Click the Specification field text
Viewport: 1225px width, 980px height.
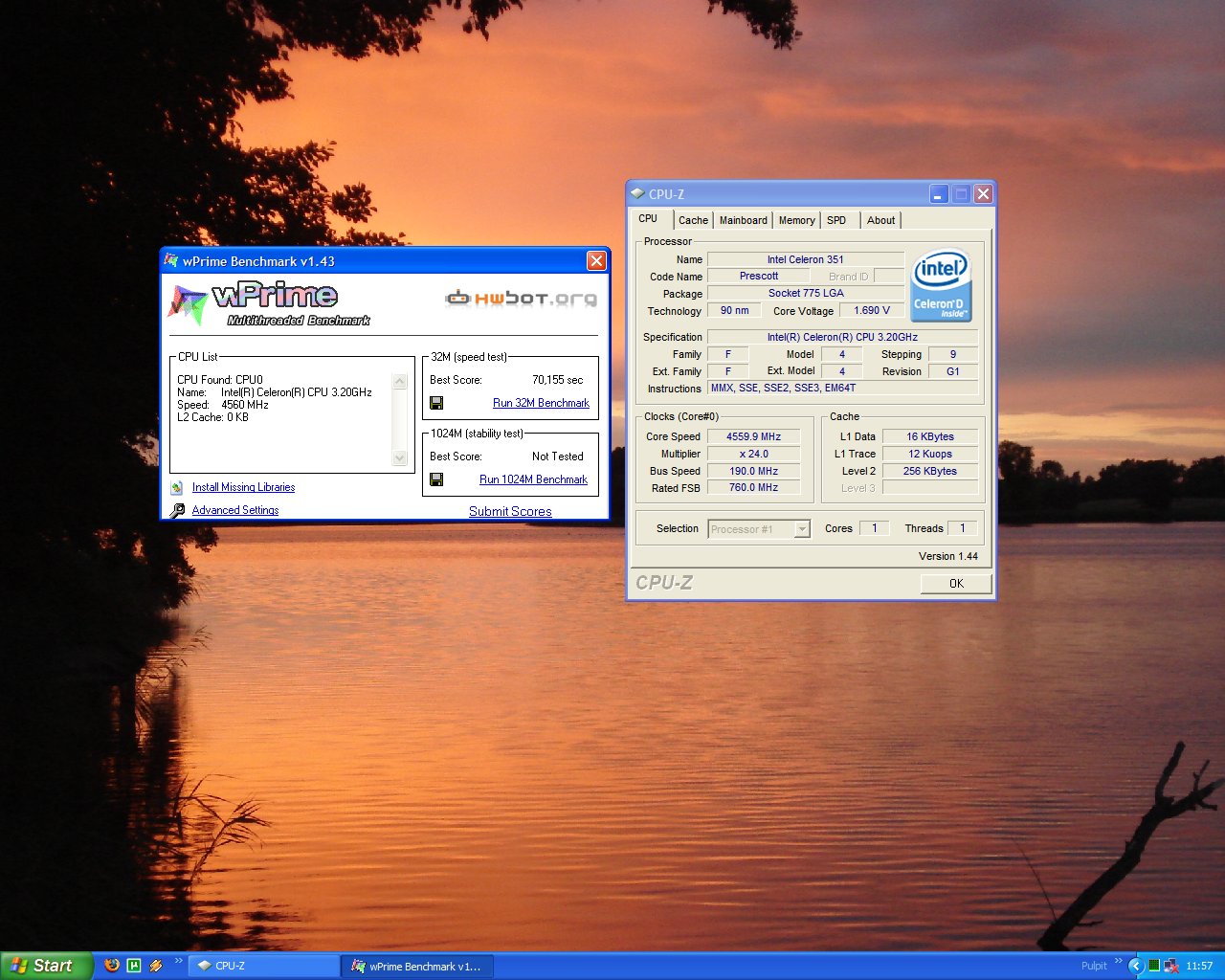[x=842, y=337]
